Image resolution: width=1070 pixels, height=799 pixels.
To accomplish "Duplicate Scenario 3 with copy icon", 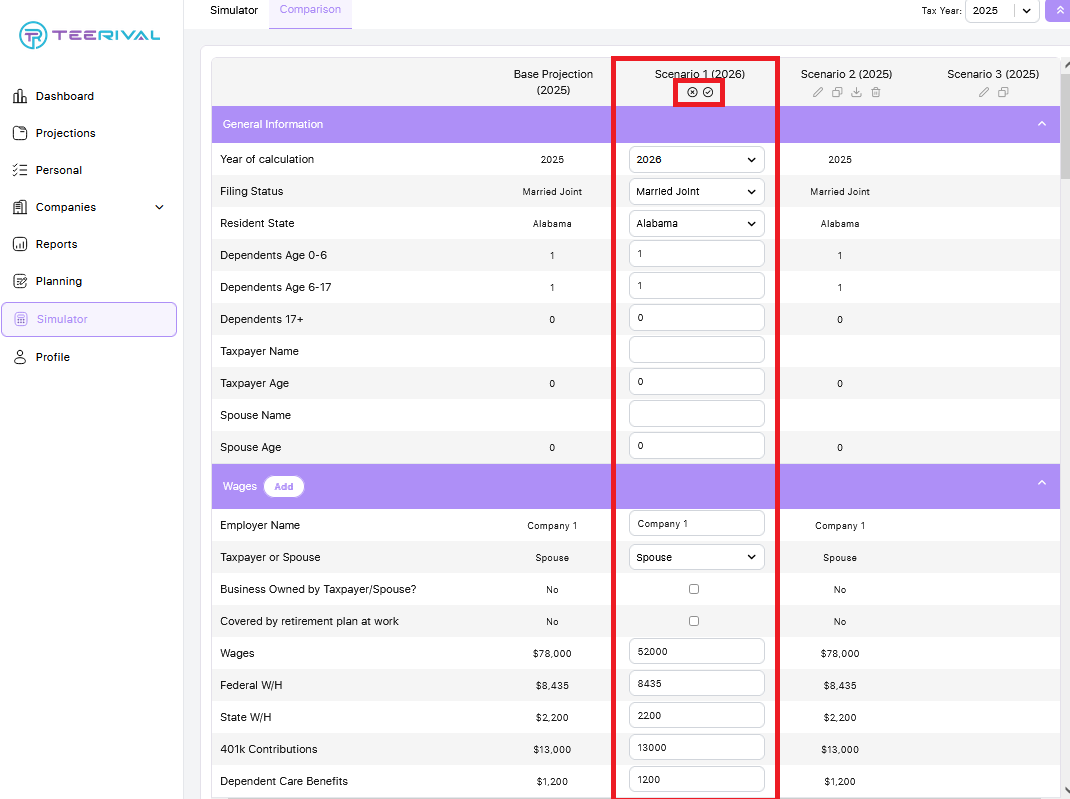I will point(1003,92).
